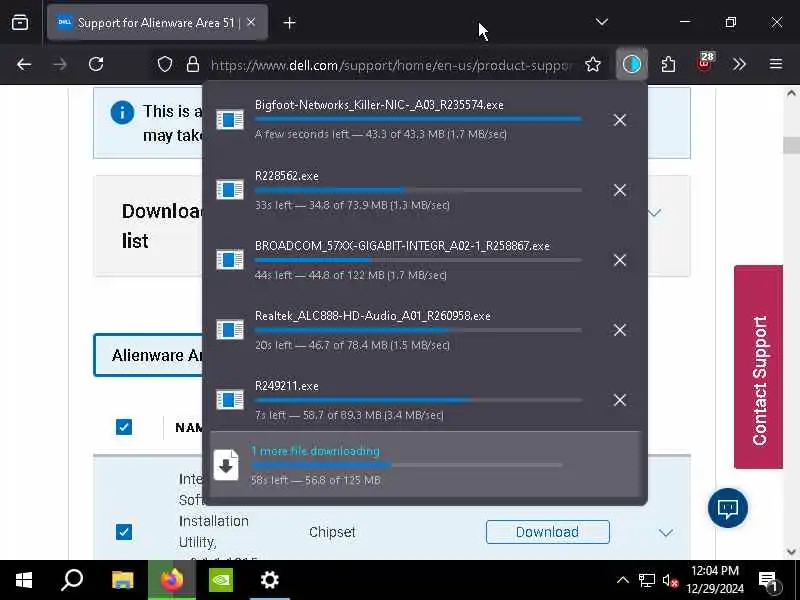Open Firefox View from the tab bar
Screen dimensions: 800x600
click(x=20, y=22)
